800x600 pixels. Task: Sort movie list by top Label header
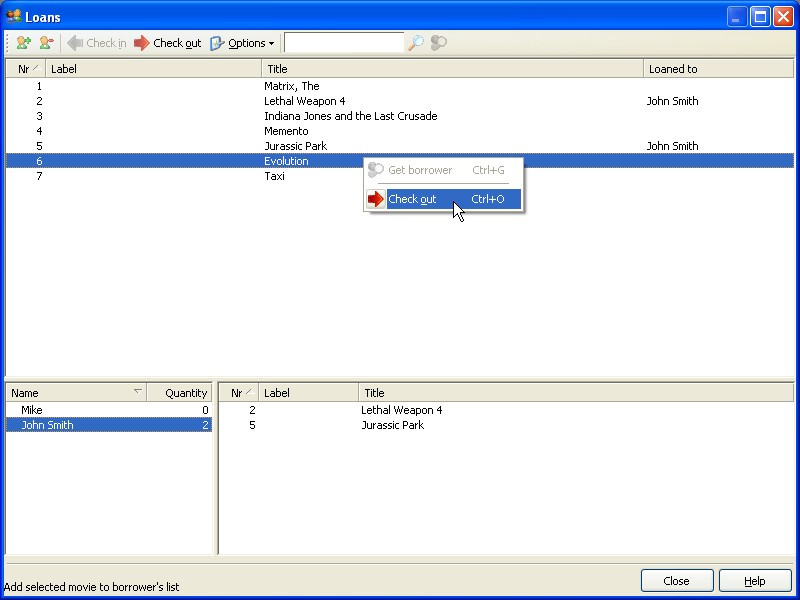tap(154, 69)
